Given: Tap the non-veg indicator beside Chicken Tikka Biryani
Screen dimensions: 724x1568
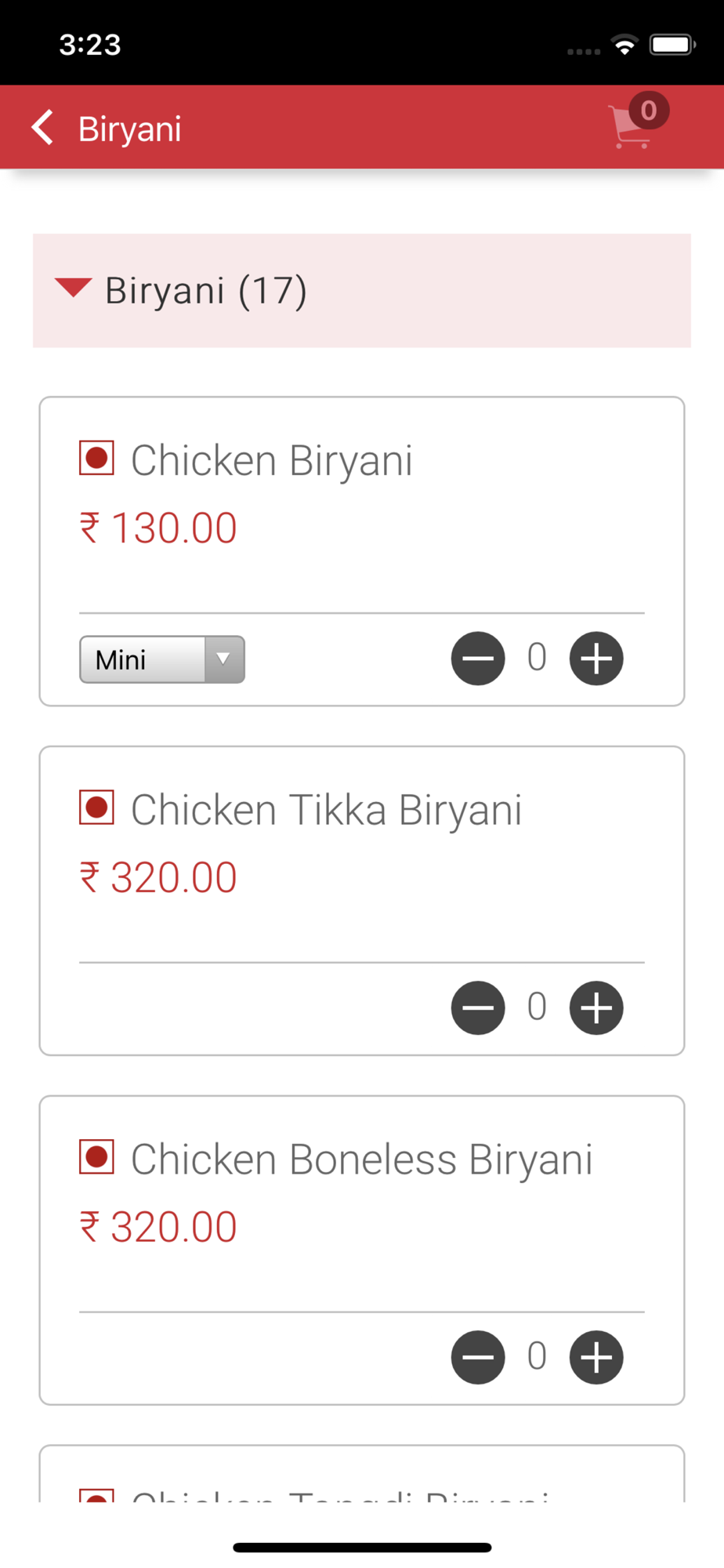Looking at the screenshot, I should point(96,808).
